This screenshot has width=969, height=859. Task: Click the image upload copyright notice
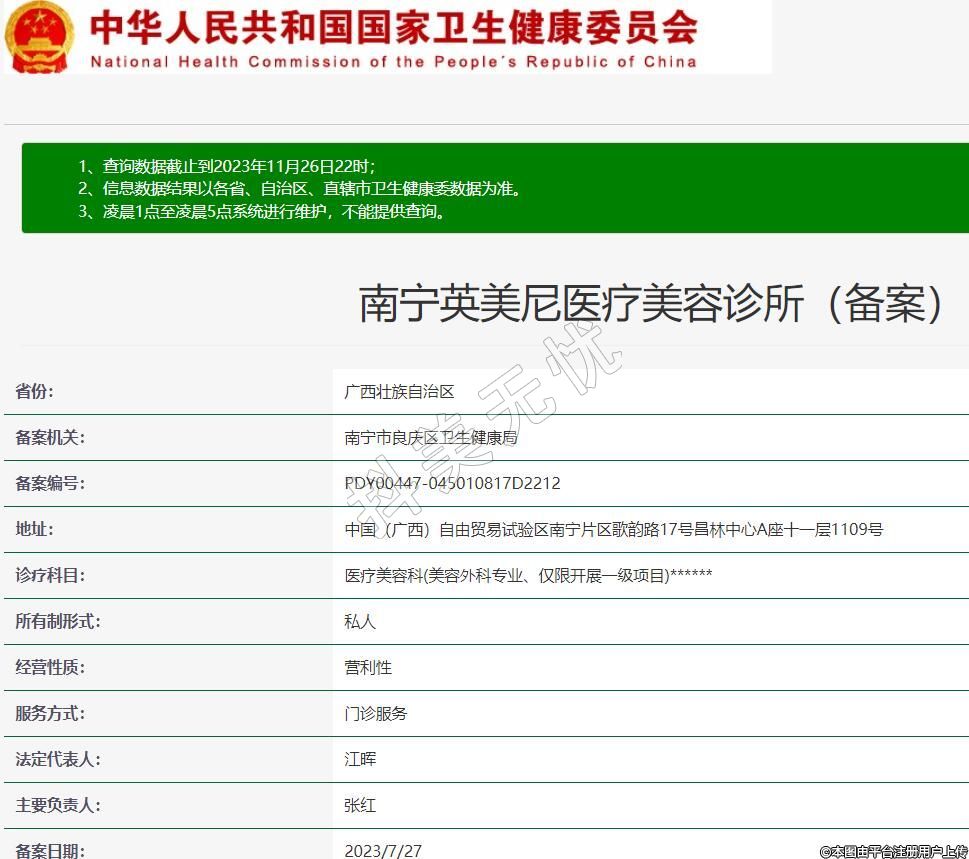click(893, 851)
